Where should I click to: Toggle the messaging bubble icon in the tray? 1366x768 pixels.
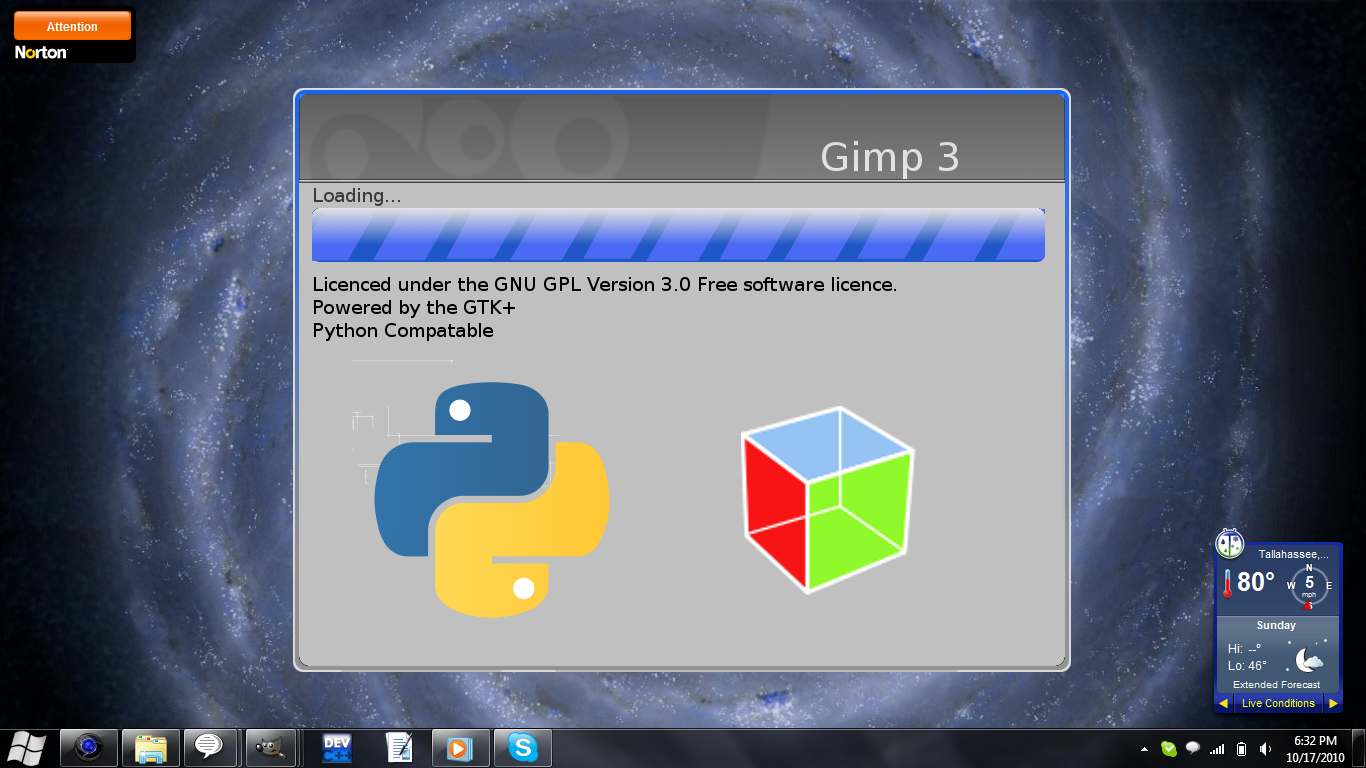(x=1192, y=747)
